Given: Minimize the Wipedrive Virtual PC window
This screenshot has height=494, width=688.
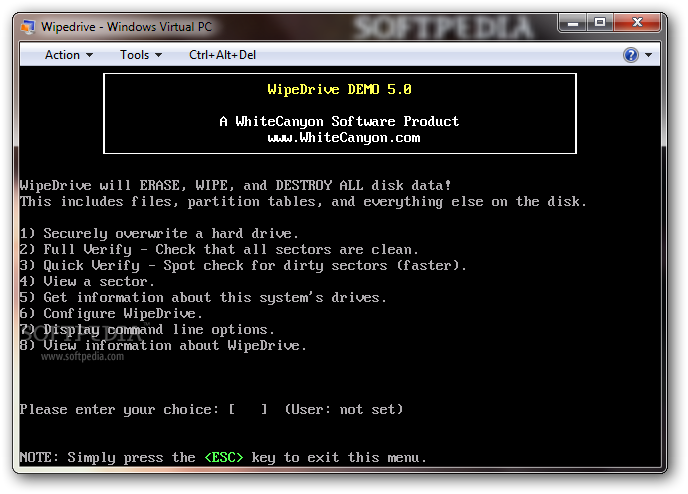Looking at the screenshot, I should [573, 23].
